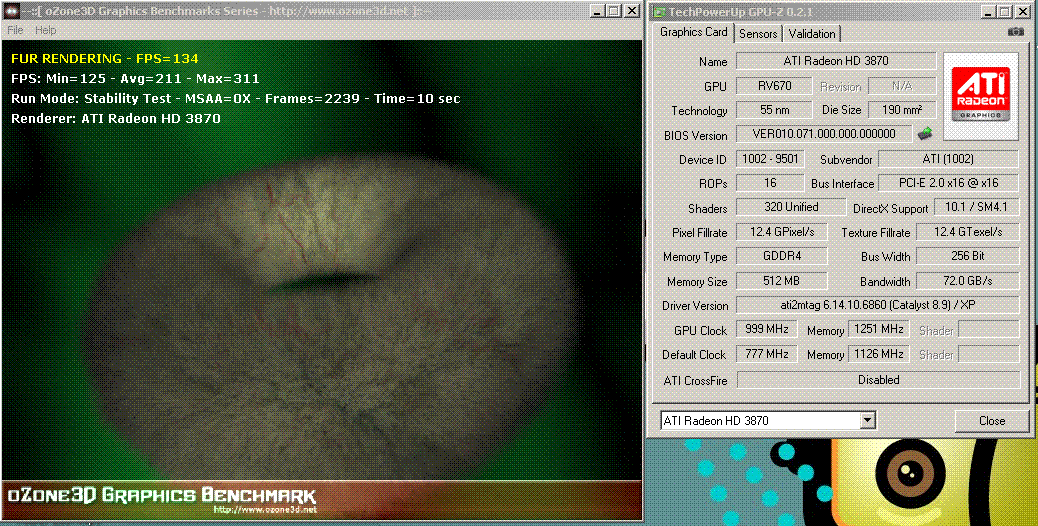Viewport: 1038px width, 526px height.
Task: Click the empty Shader clock field beside GPU Clock
Action: point(988,329)
